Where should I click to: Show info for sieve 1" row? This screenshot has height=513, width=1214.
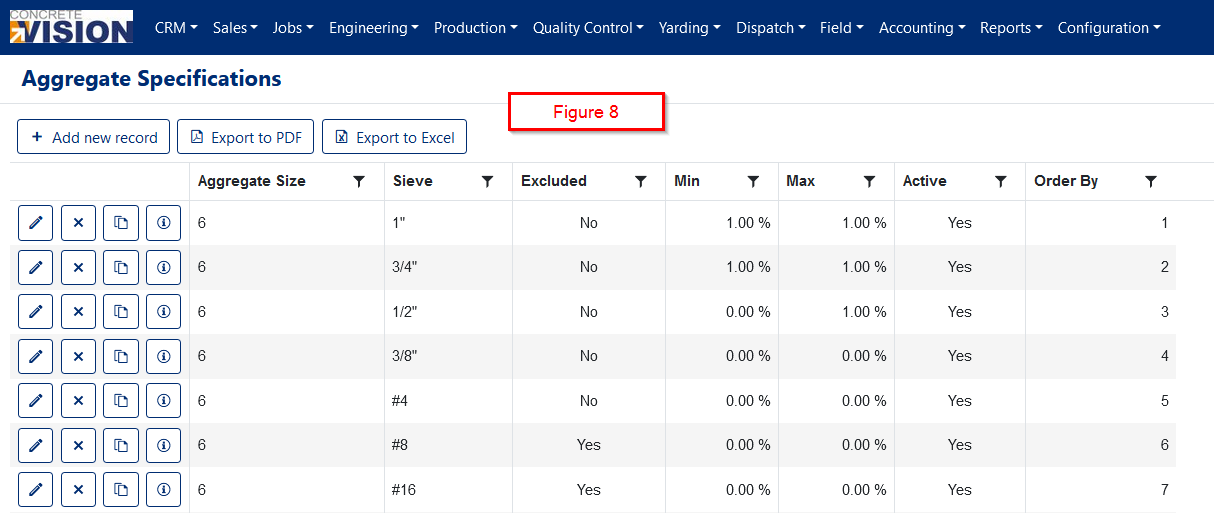tap(163, 223)
